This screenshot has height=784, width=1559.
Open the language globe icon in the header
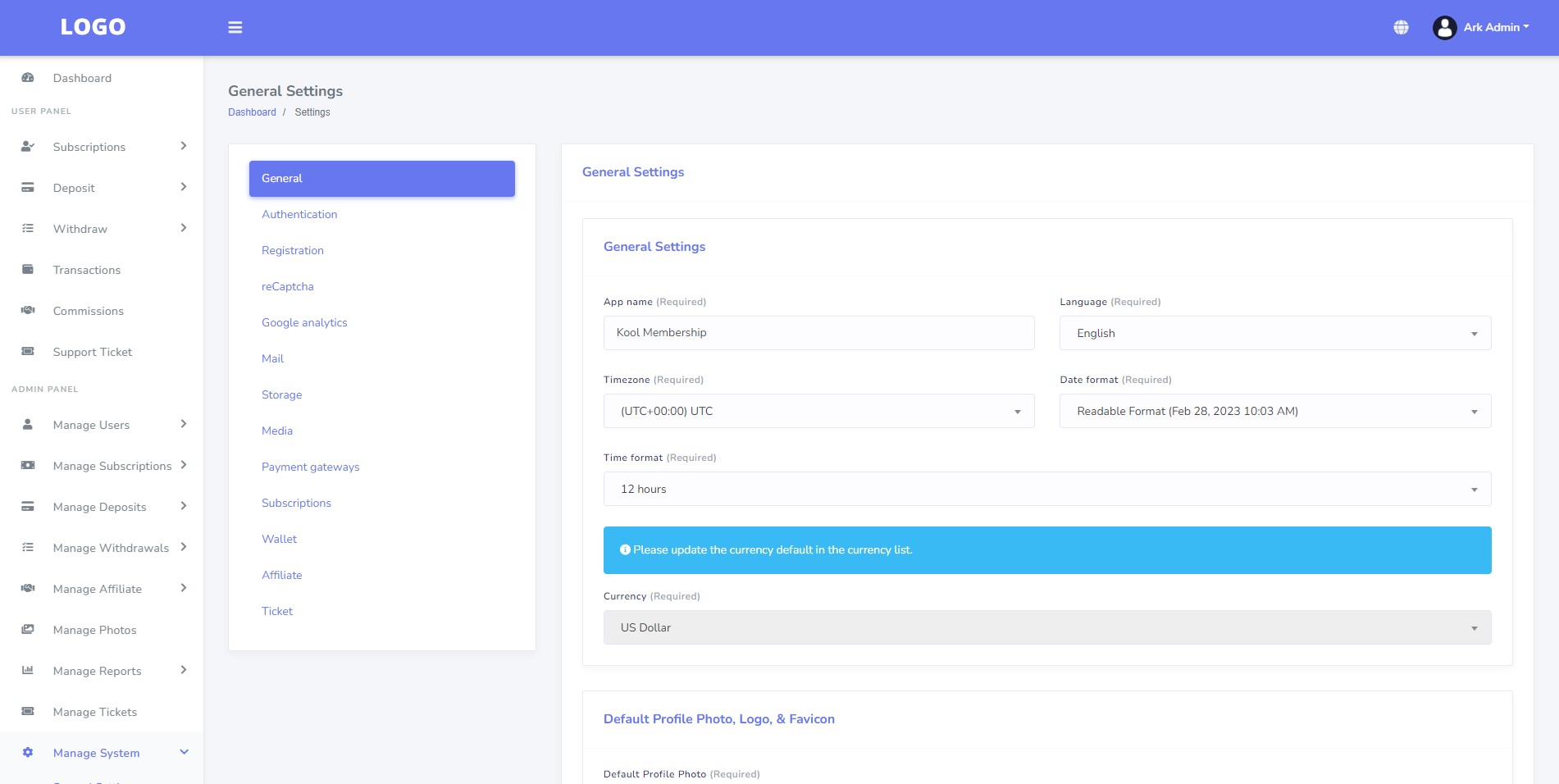[x=1399, y=27]
